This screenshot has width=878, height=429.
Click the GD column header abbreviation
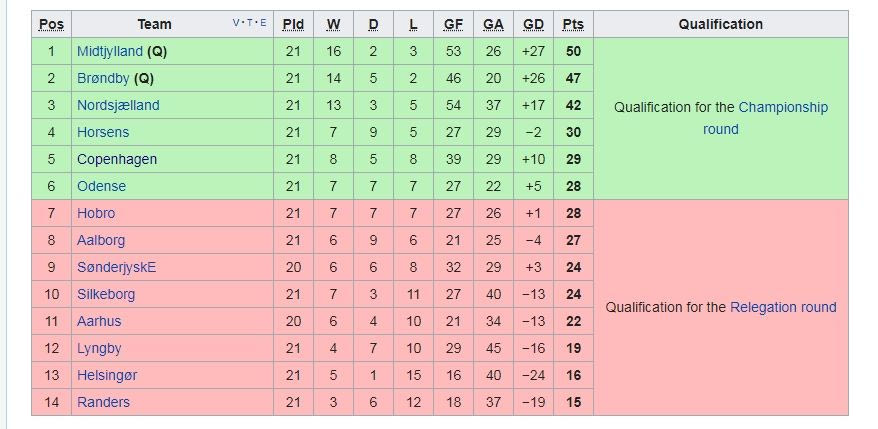[x=533, y=24]
